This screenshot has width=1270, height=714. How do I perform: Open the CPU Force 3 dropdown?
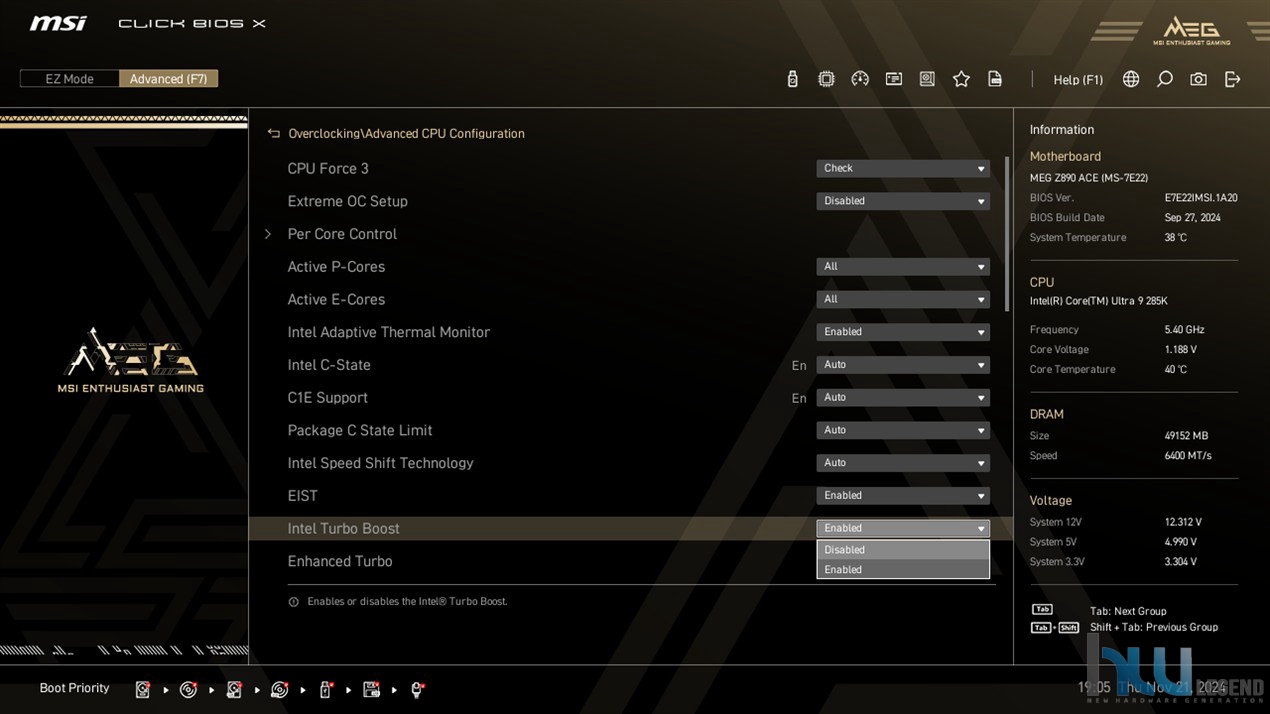pos(903,168)
